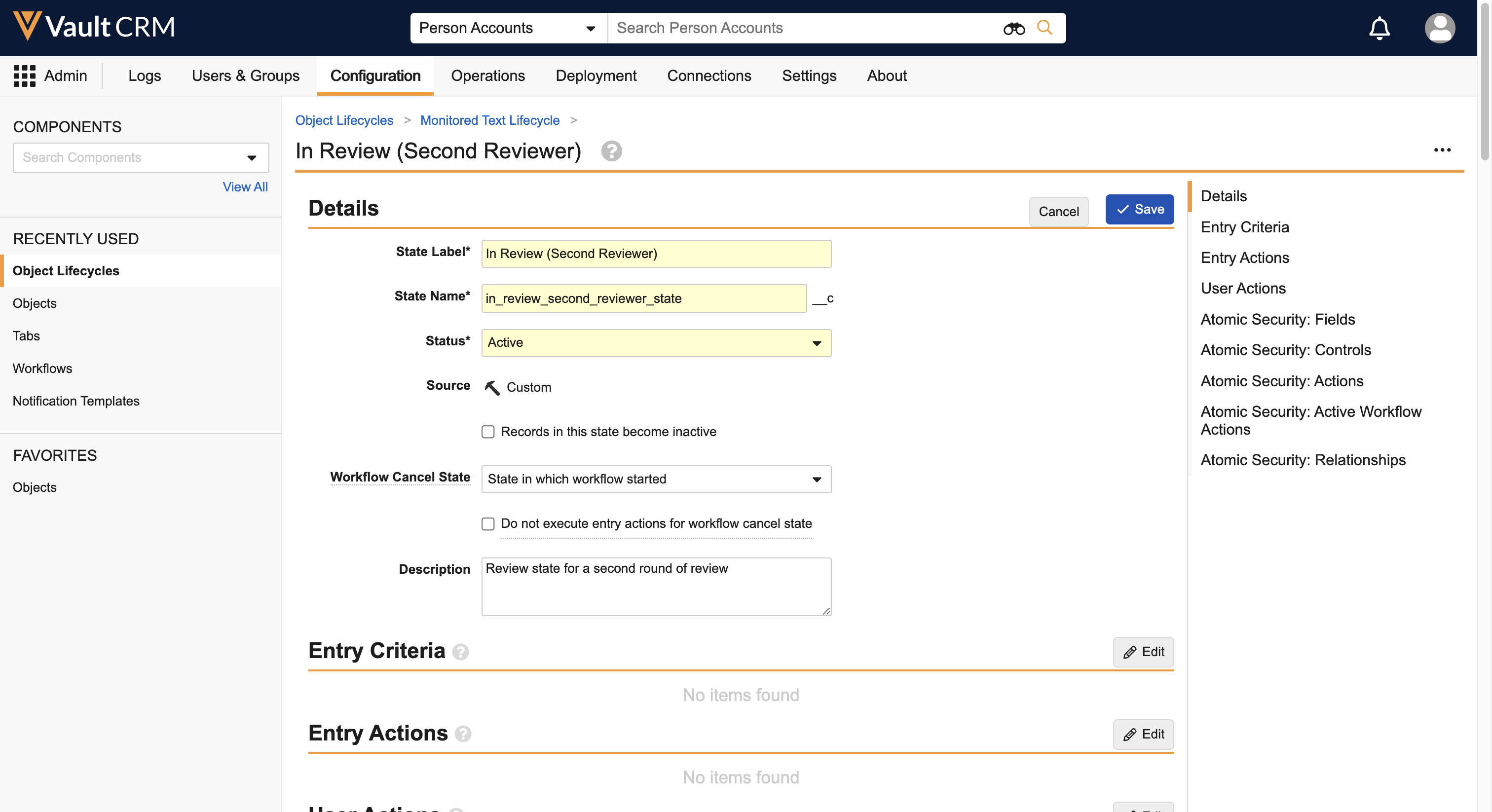Open the Users & Groups tab
Viewport: 1492px width, 812px height.
pyautogui.click(x=246, y=76)
